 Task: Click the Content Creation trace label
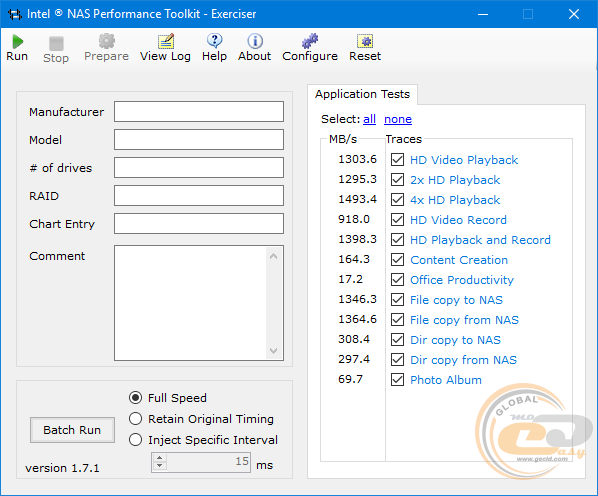pos(459,260)
